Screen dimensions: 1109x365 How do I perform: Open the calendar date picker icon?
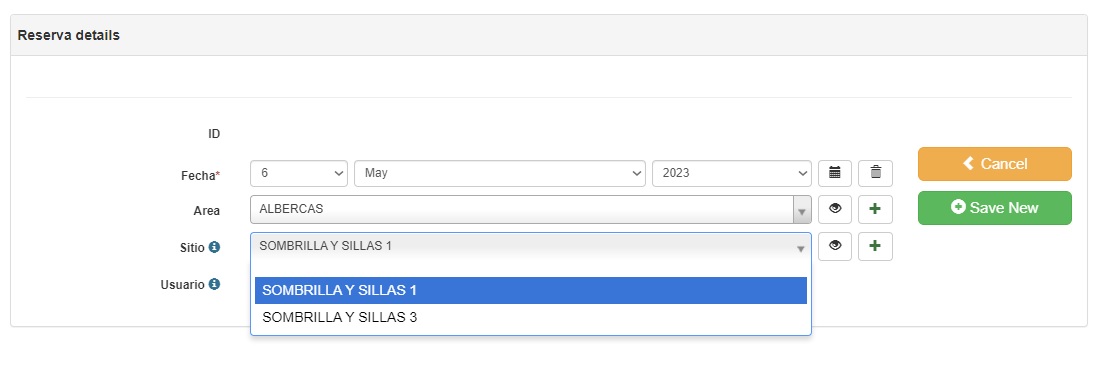[835, 173]
